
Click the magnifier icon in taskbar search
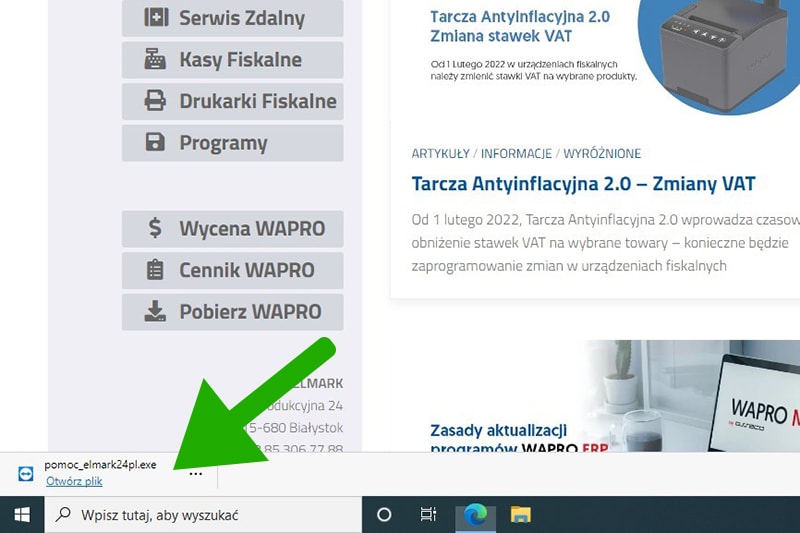click(x=63, y=514)
